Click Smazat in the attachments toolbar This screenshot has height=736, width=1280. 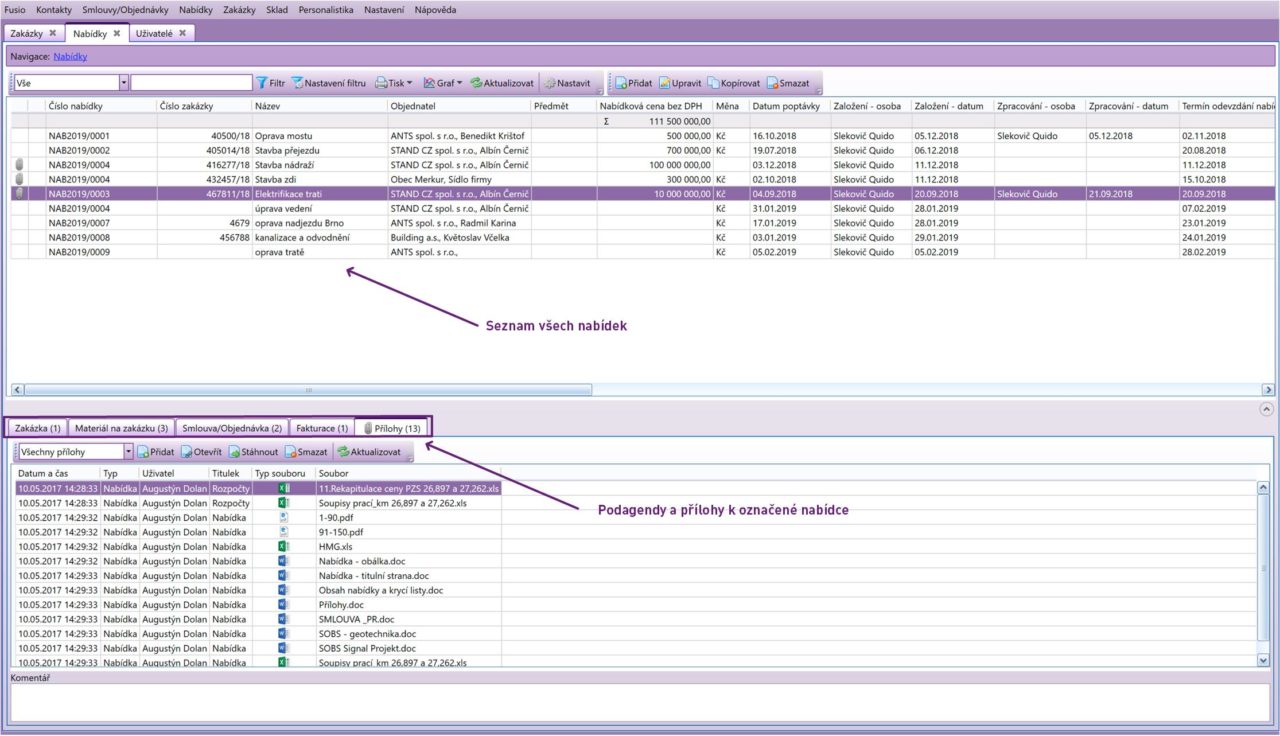coord(306,452)
